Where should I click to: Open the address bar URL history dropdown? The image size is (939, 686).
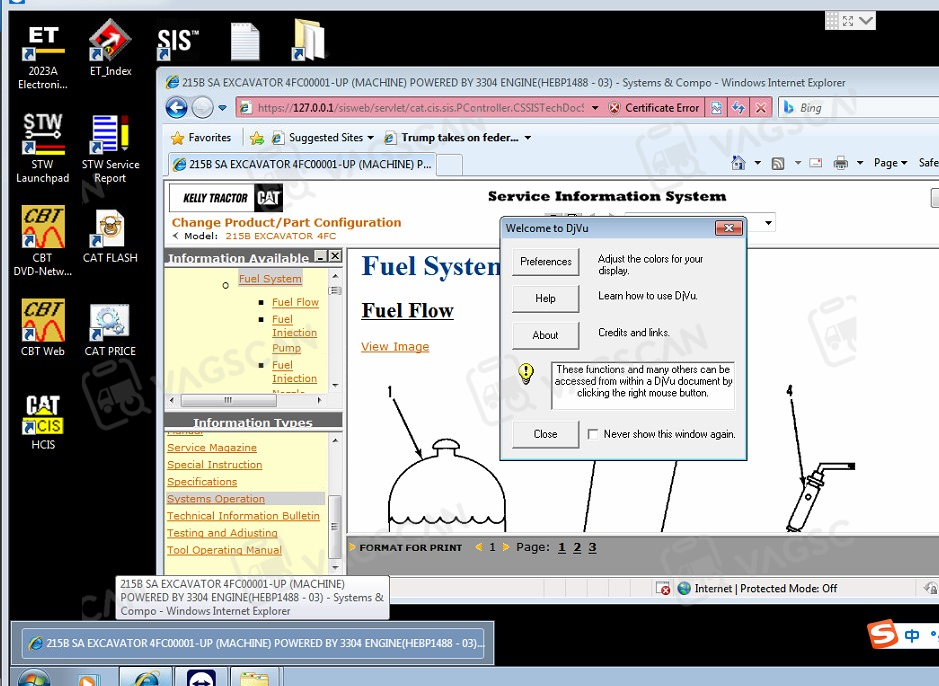595,108
